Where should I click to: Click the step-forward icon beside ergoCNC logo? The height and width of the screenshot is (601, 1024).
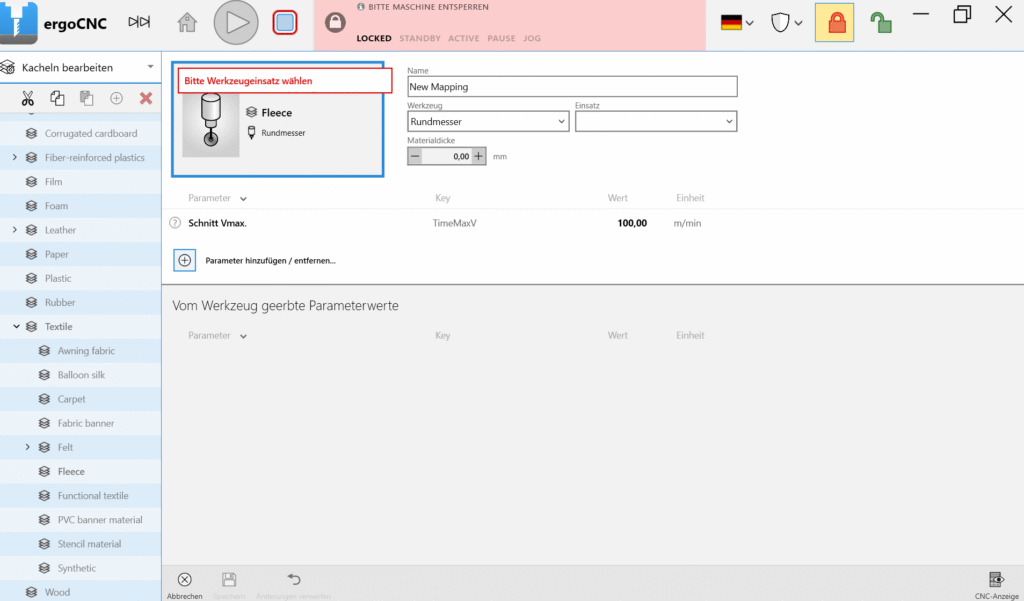click(x=140, y=22)
